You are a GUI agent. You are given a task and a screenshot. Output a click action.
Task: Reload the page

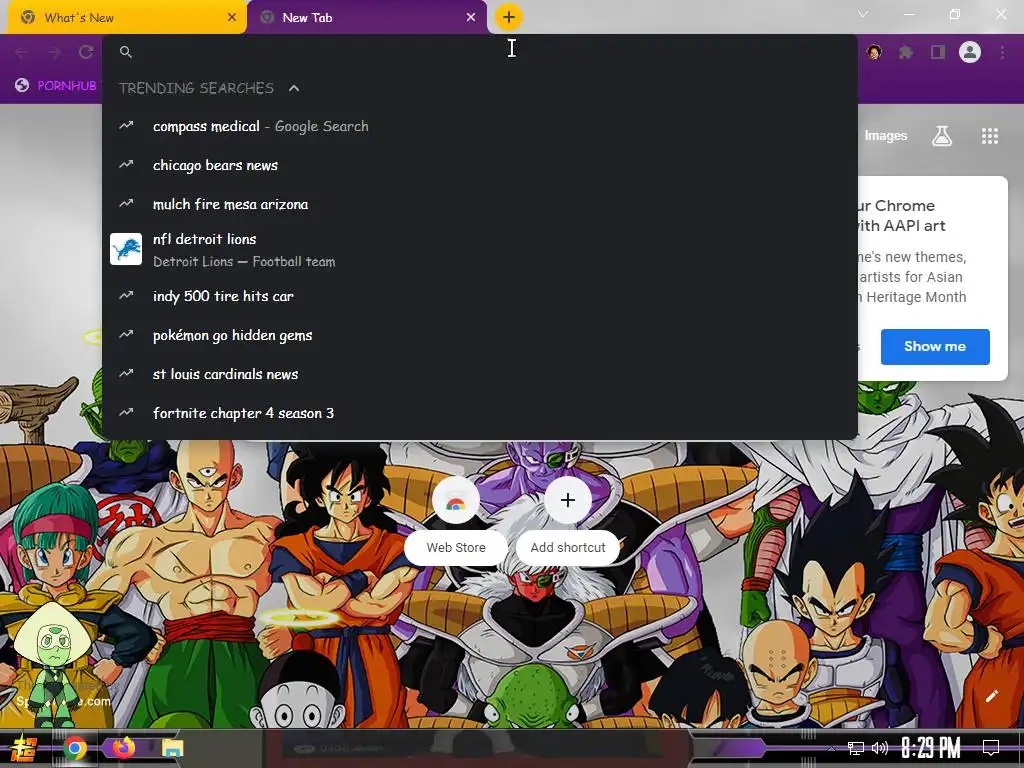pyautogui.click(x=86, y=52)
